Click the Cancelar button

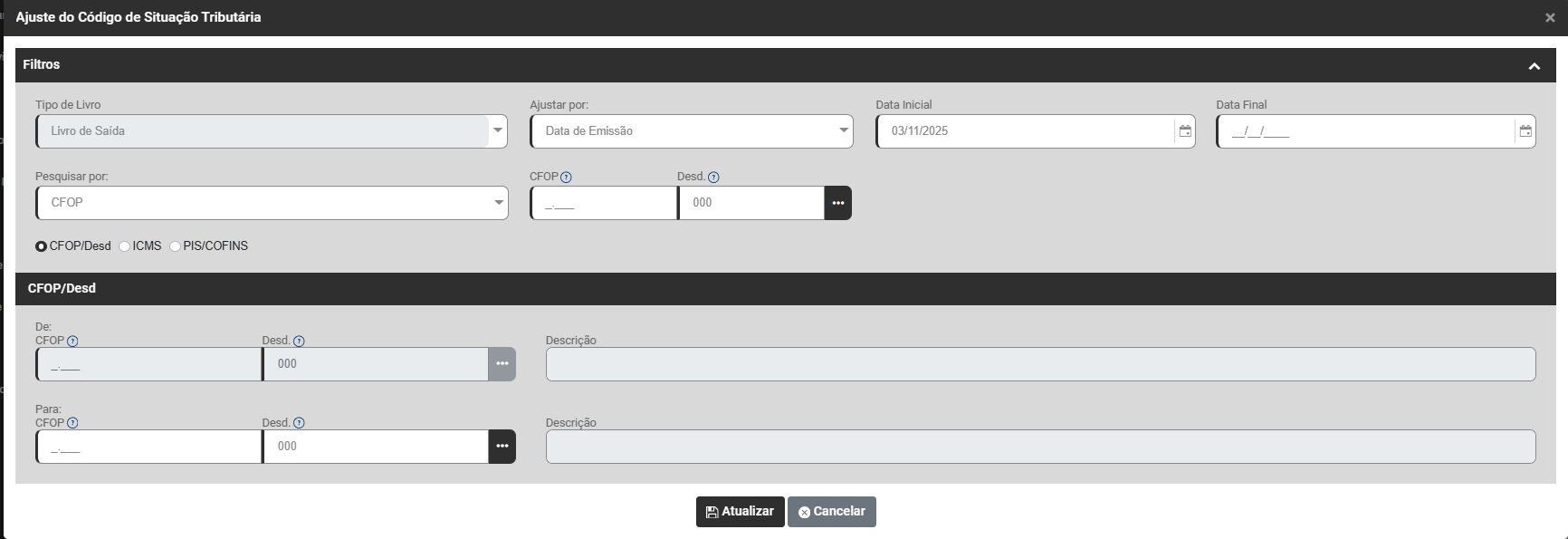pos(832,512)
